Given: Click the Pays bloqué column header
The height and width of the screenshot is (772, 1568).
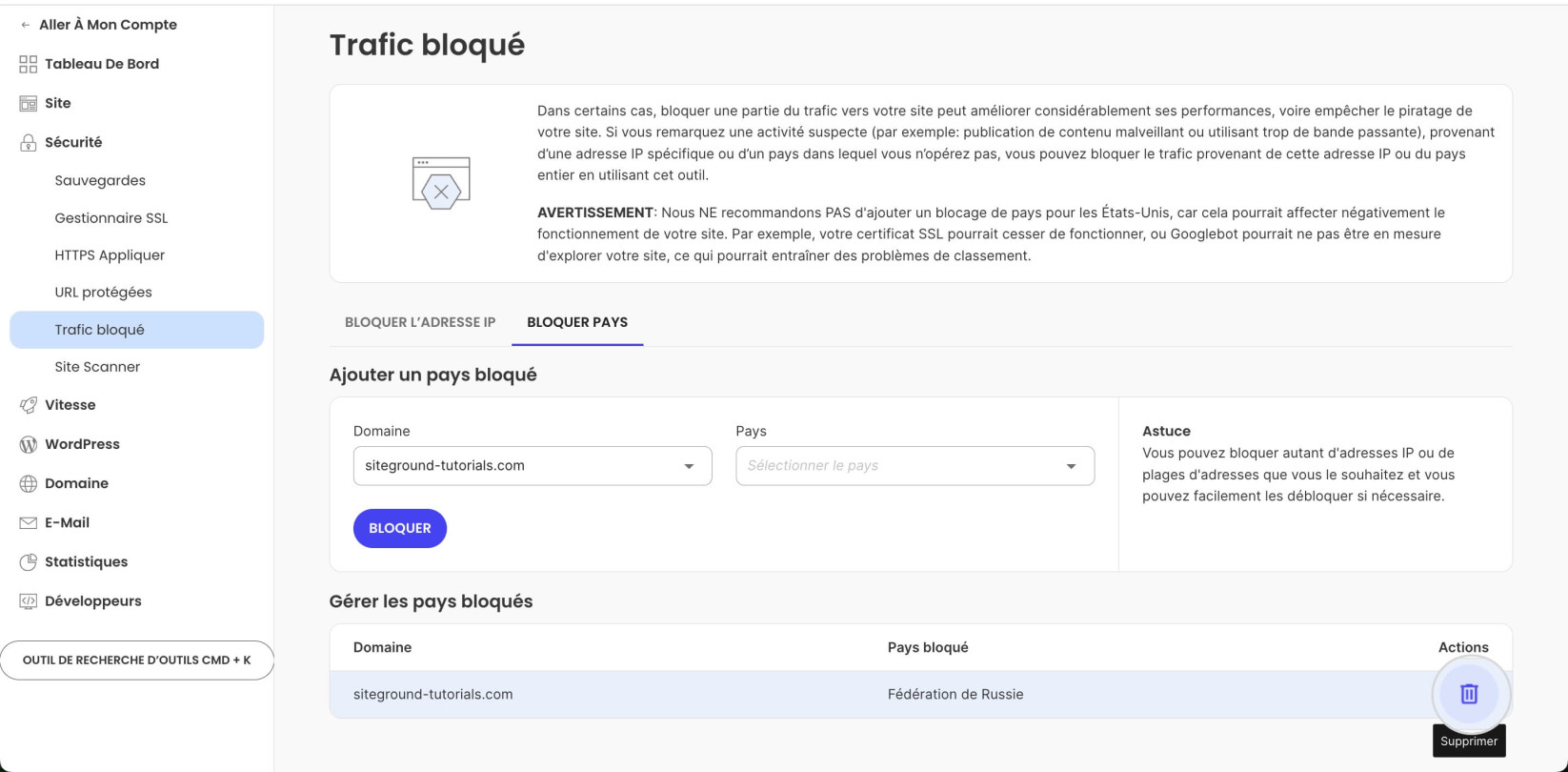Looking at the screenshot, I should [928, 647].
